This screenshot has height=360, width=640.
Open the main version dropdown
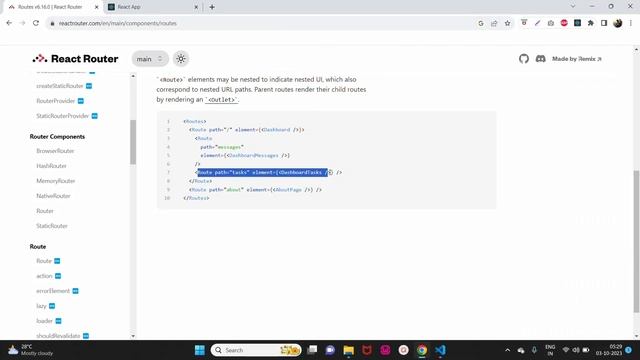(150, 59)
